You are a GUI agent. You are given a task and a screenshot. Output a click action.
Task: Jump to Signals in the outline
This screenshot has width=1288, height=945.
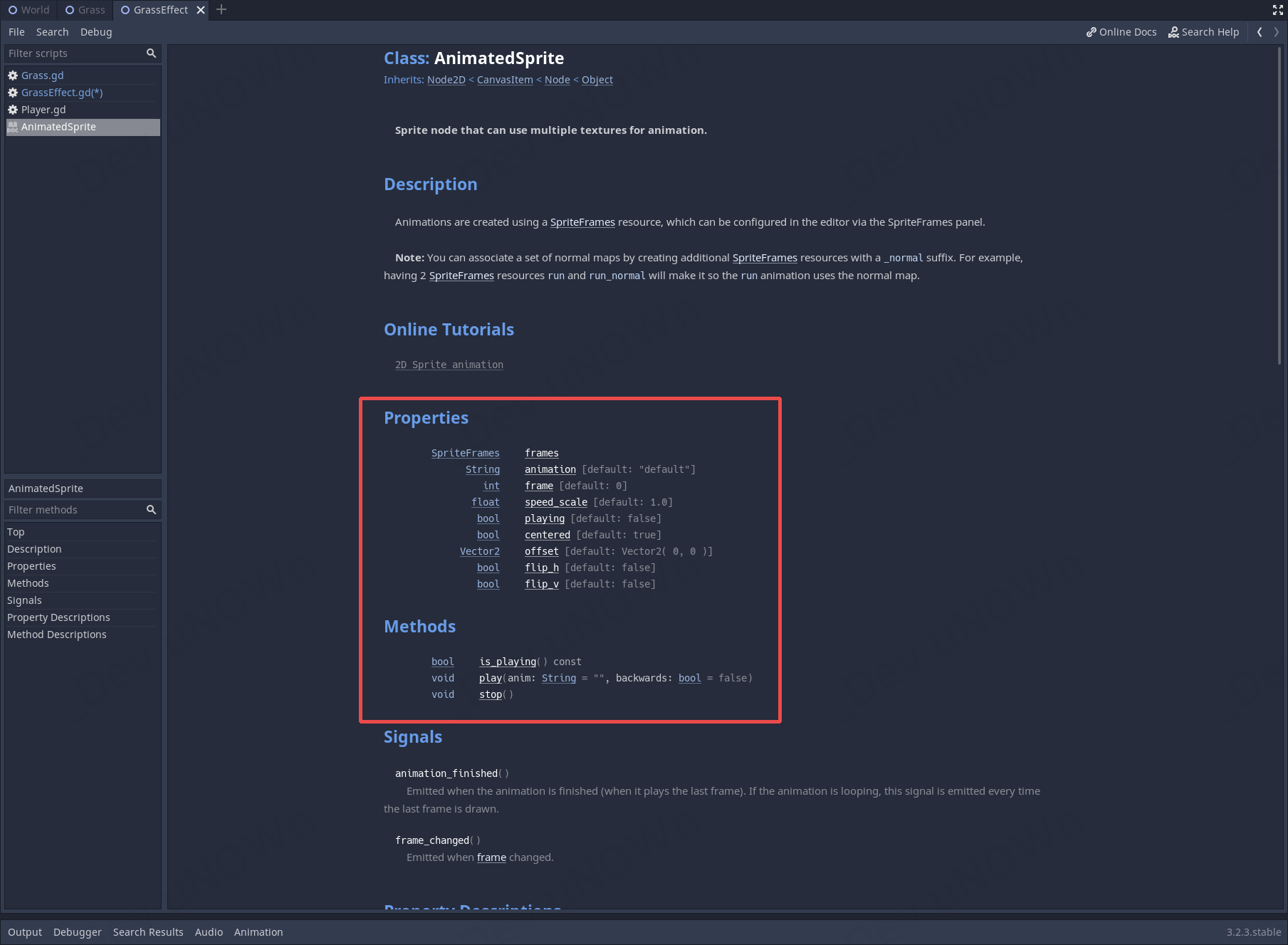(x=83, y=600)
